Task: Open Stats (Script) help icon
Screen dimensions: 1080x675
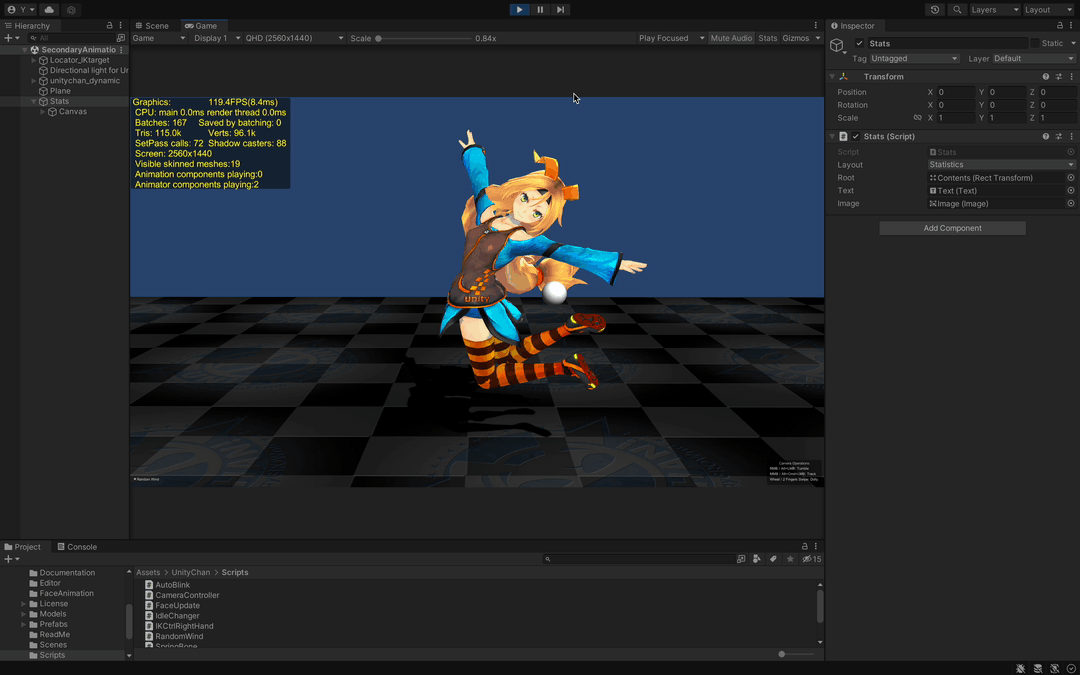Action: [x=1046, y=136]
